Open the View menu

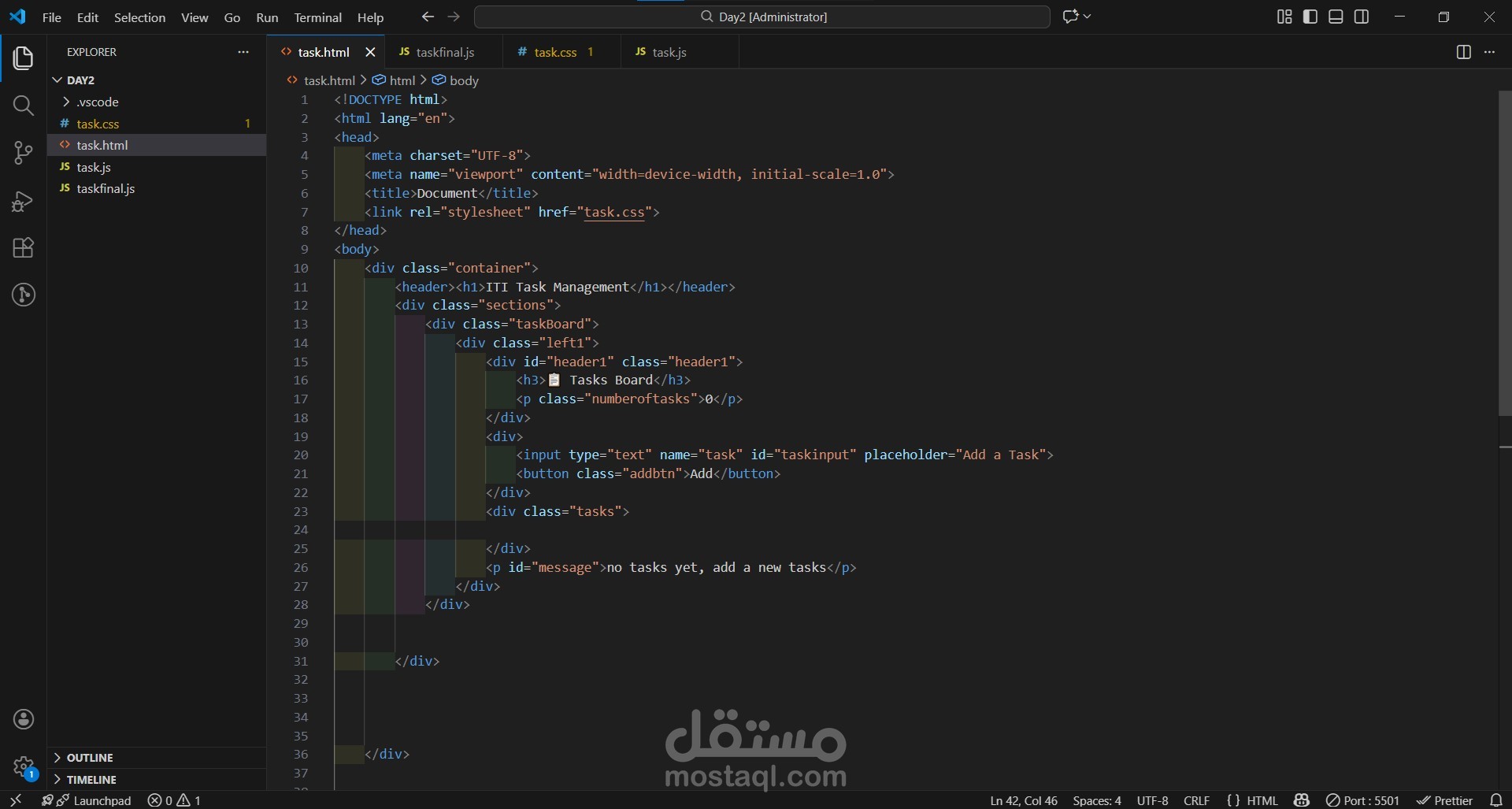pos(195,17)
